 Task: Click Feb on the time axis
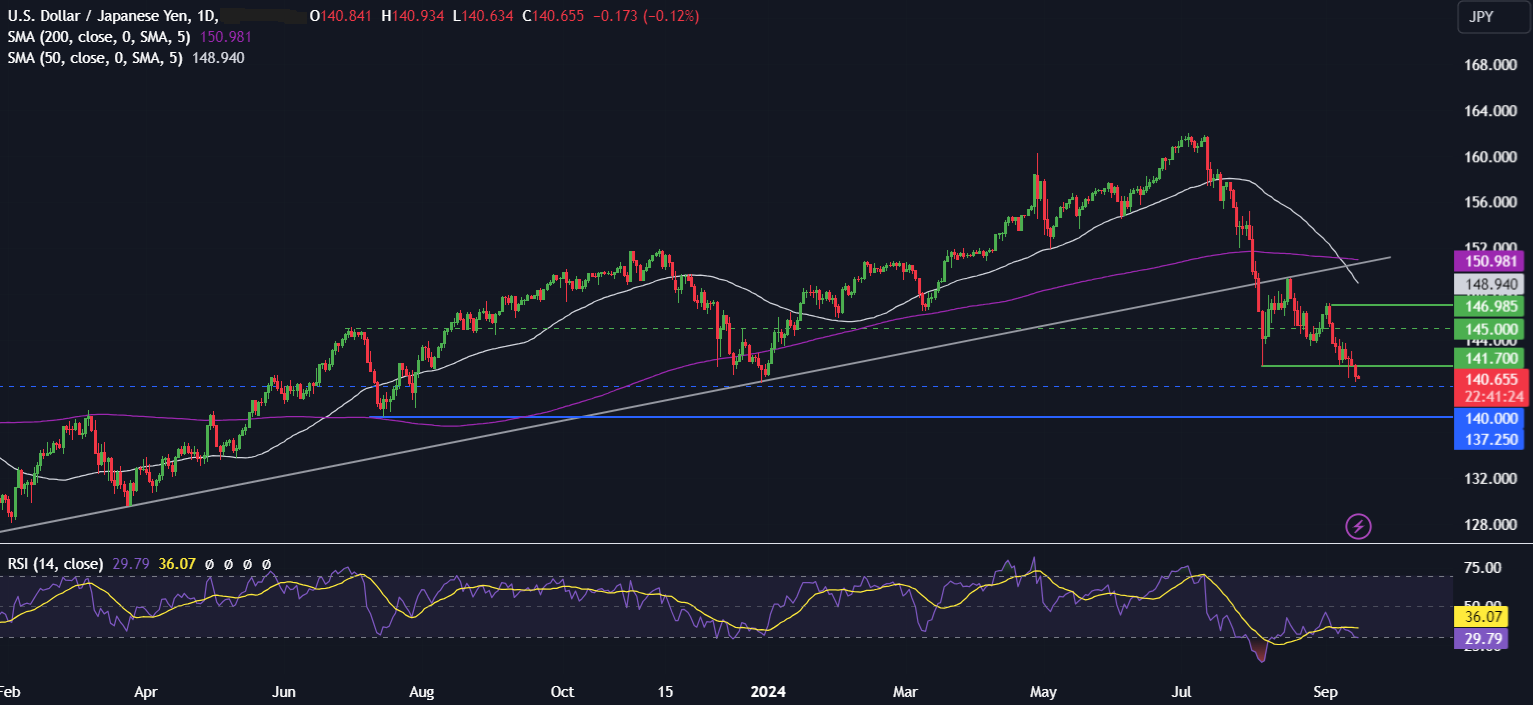(x=9, y=691)
